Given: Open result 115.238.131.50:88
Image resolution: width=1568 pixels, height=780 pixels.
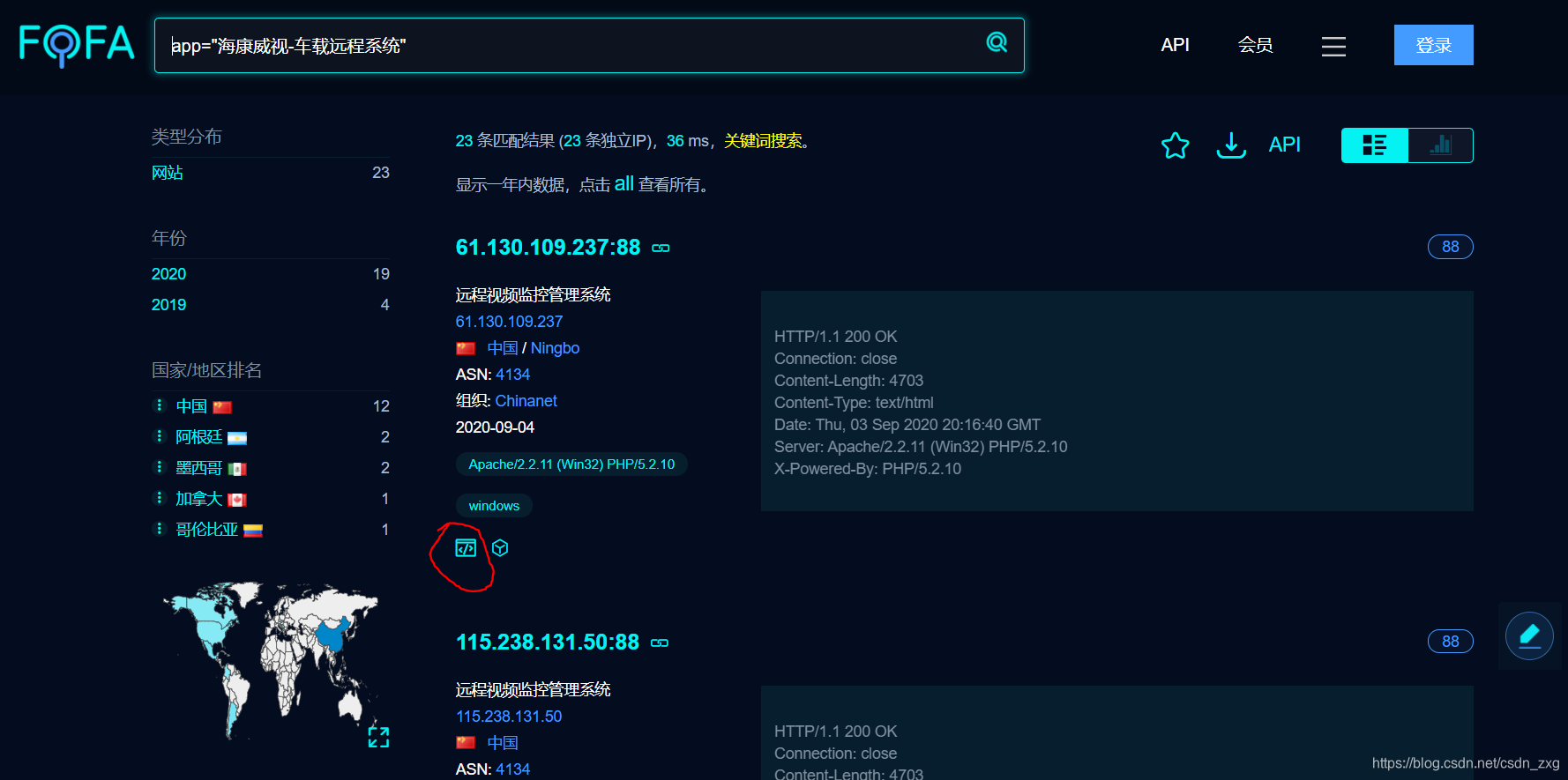Looking at the screenshot, I should pyautogui.click(x=547, y=643).
